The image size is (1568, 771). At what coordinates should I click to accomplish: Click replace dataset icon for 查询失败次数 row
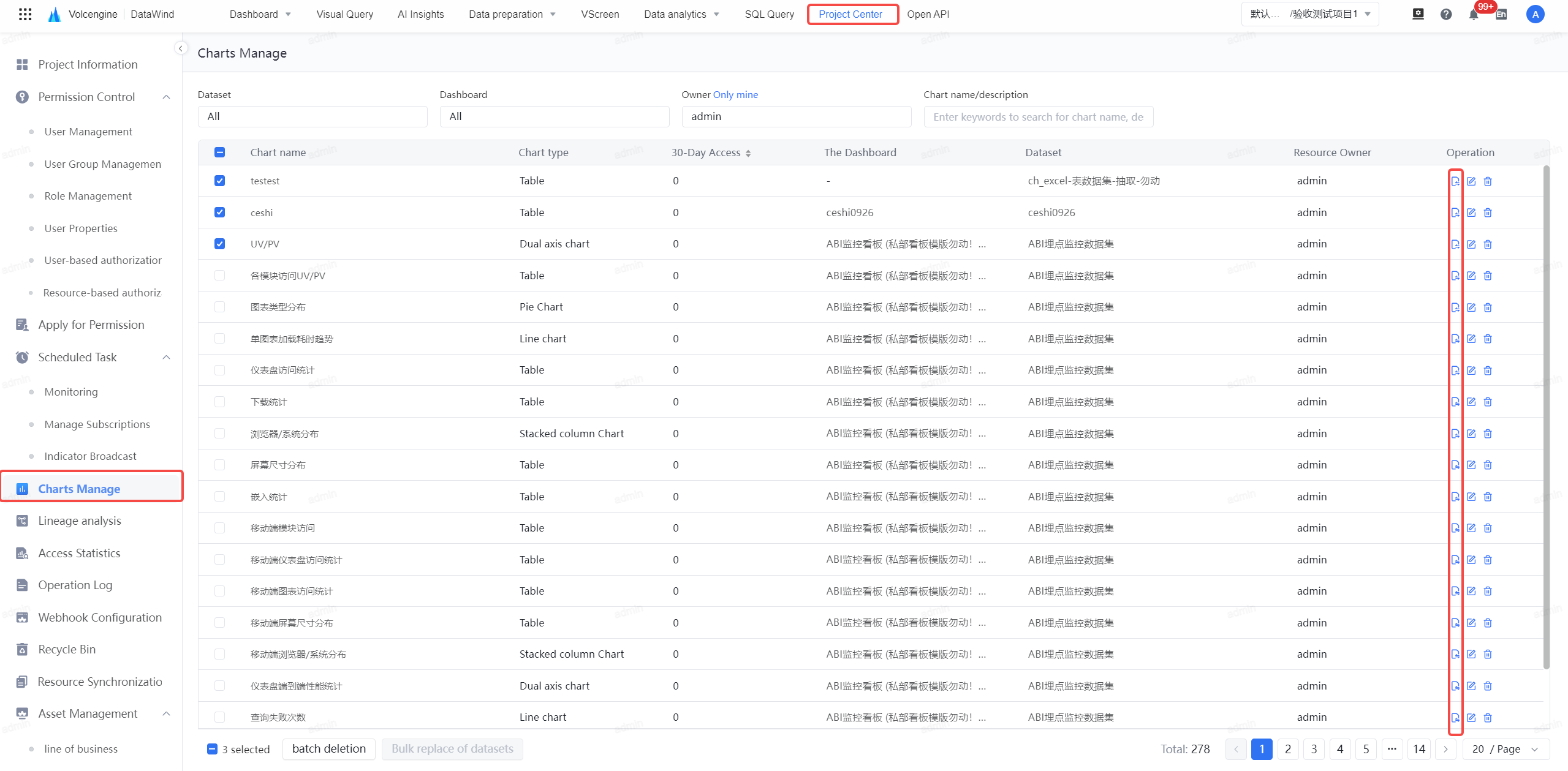(1455, 718)
